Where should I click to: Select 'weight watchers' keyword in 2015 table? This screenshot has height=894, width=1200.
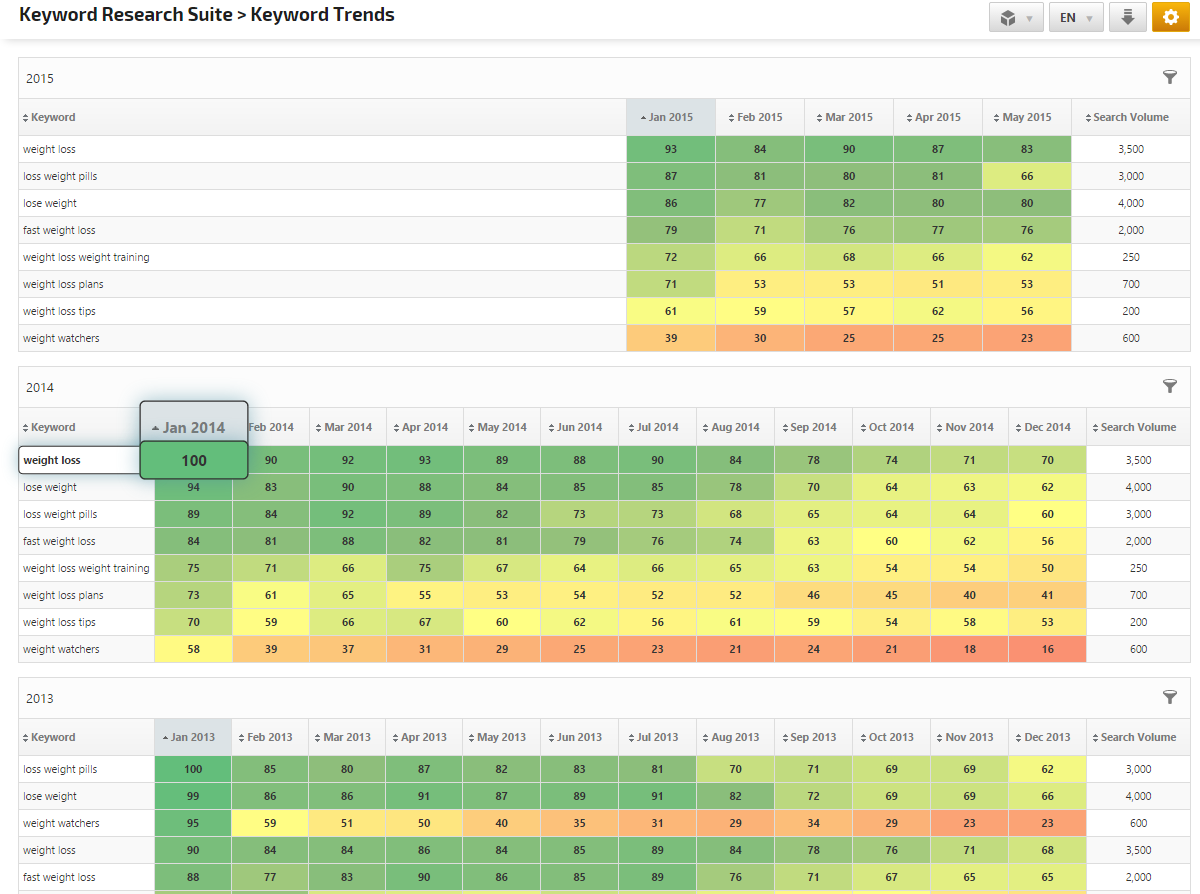[x=61, y=338]
